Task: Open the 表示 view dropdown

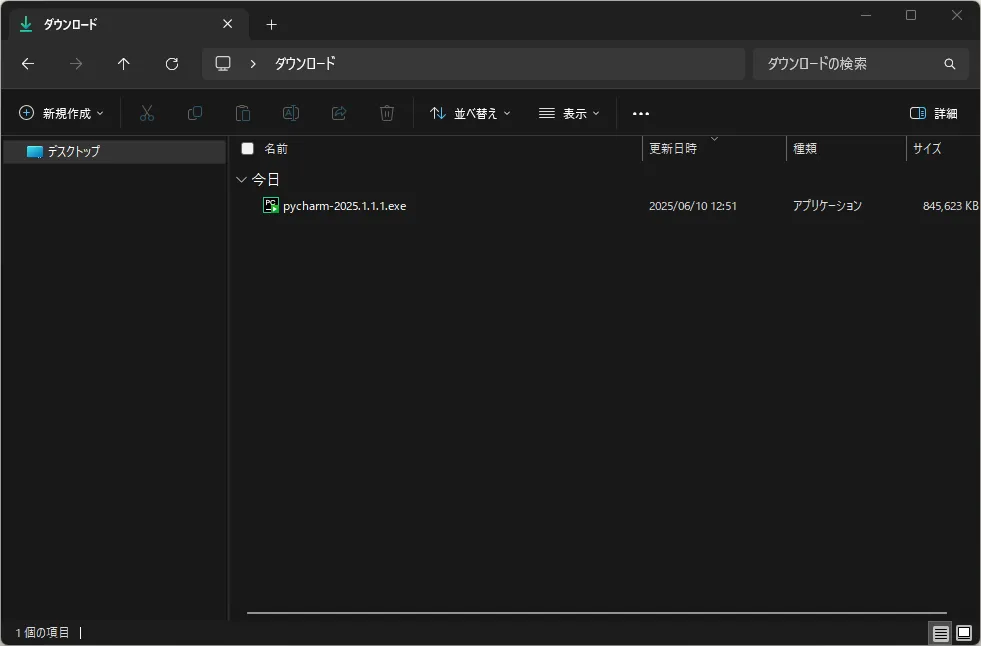Action: 569,113
